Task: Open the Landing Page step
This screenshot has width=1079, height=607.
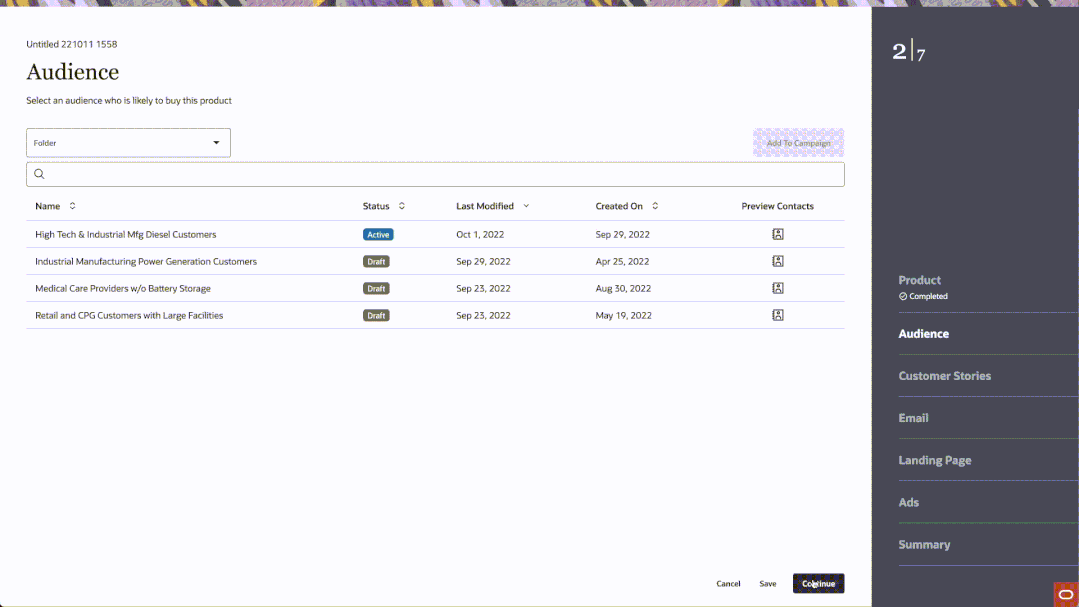Action: tap(934, 460)
